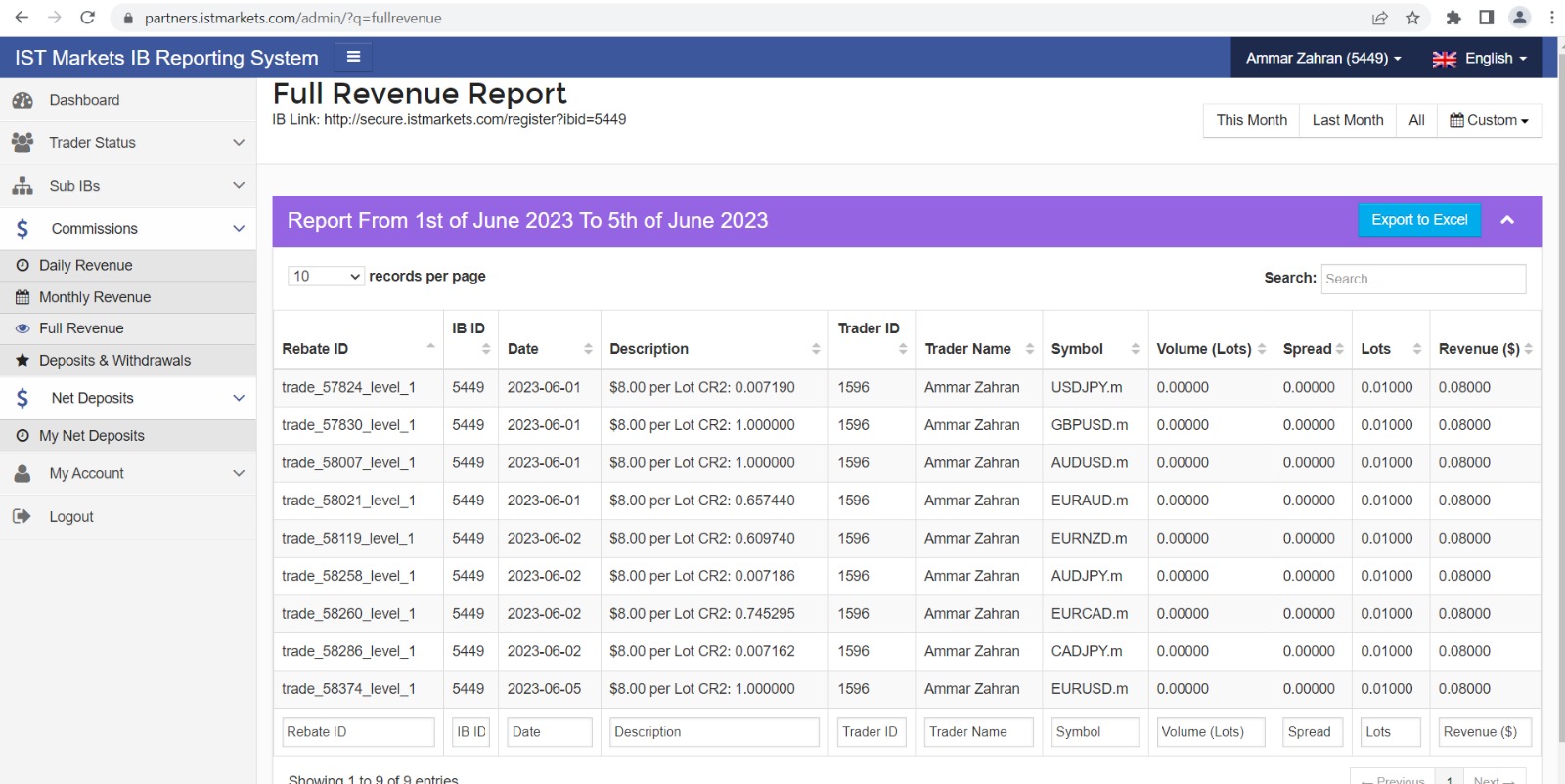Click the My Account person icon
This screenshot has width=1565, height=784.
point(22,473)
